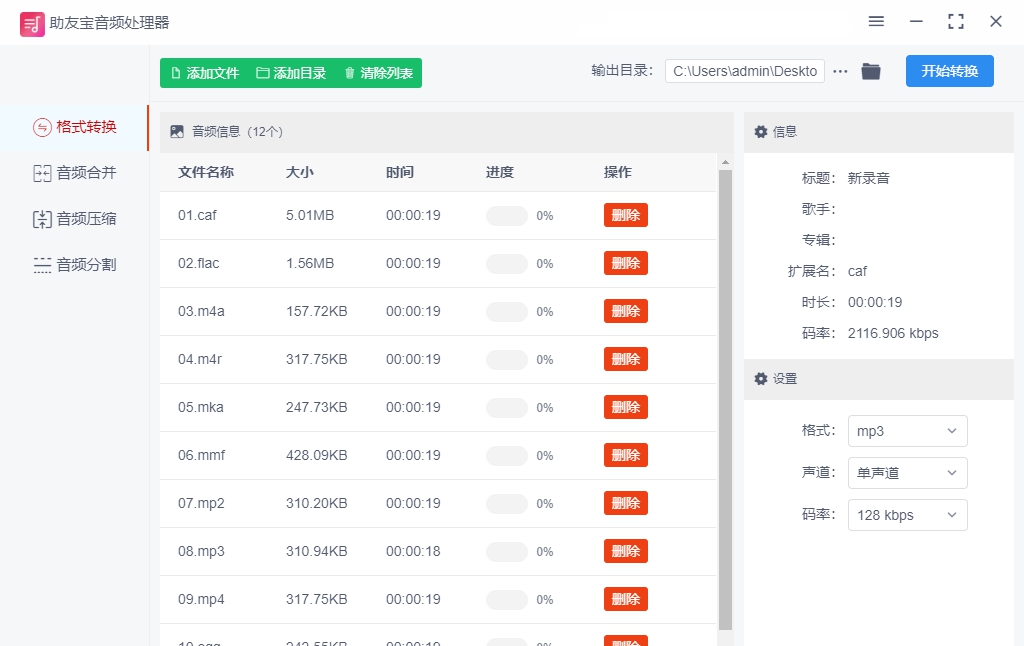
Task: Click 添加文件 button
Action: point(205,73)
